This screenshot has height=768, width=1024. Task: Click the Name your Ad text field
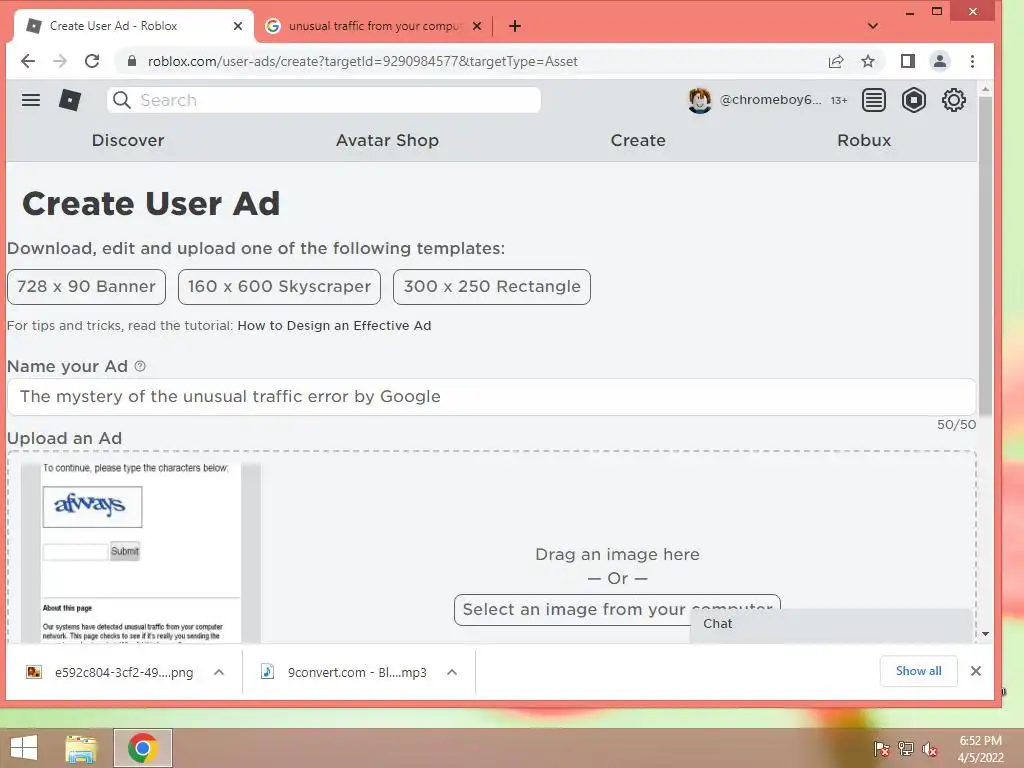click(x=492, y=397)
